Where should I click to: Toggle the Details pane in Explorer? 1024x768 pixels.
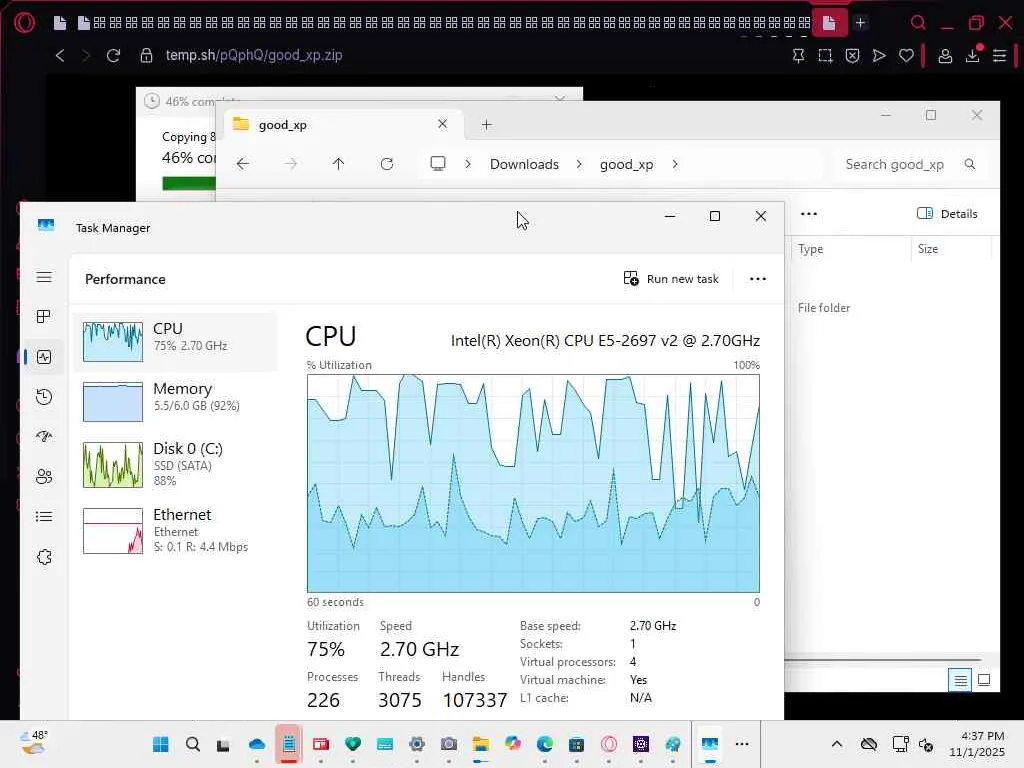coord(947,214)
